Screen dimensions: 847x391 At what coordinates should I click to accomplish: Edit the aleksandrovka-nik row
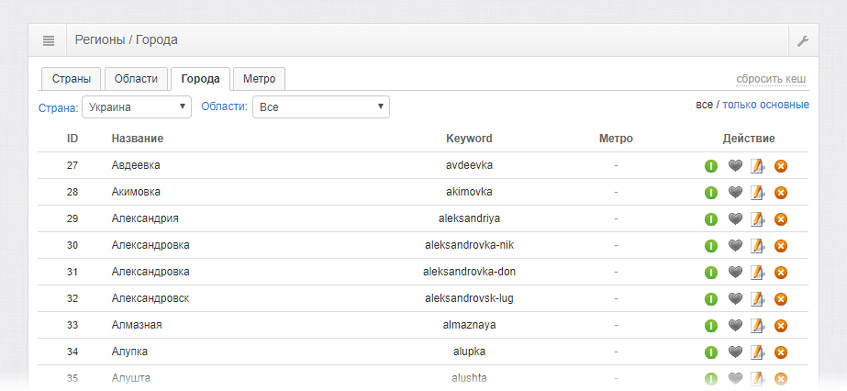pyautogui.click(x=758, y=246)
